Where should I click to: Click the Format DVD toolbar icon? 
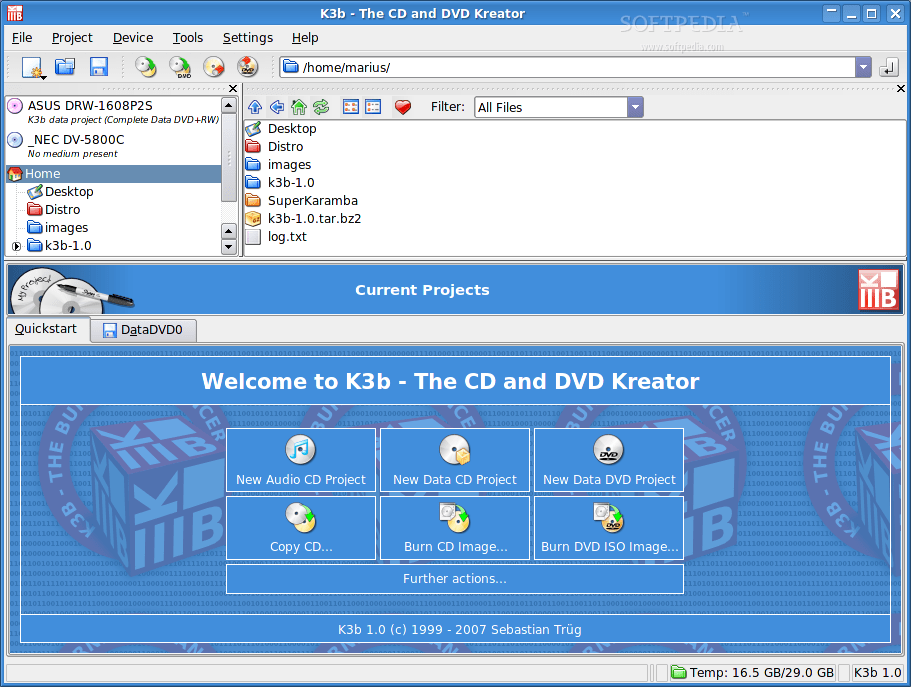(248, 67)
